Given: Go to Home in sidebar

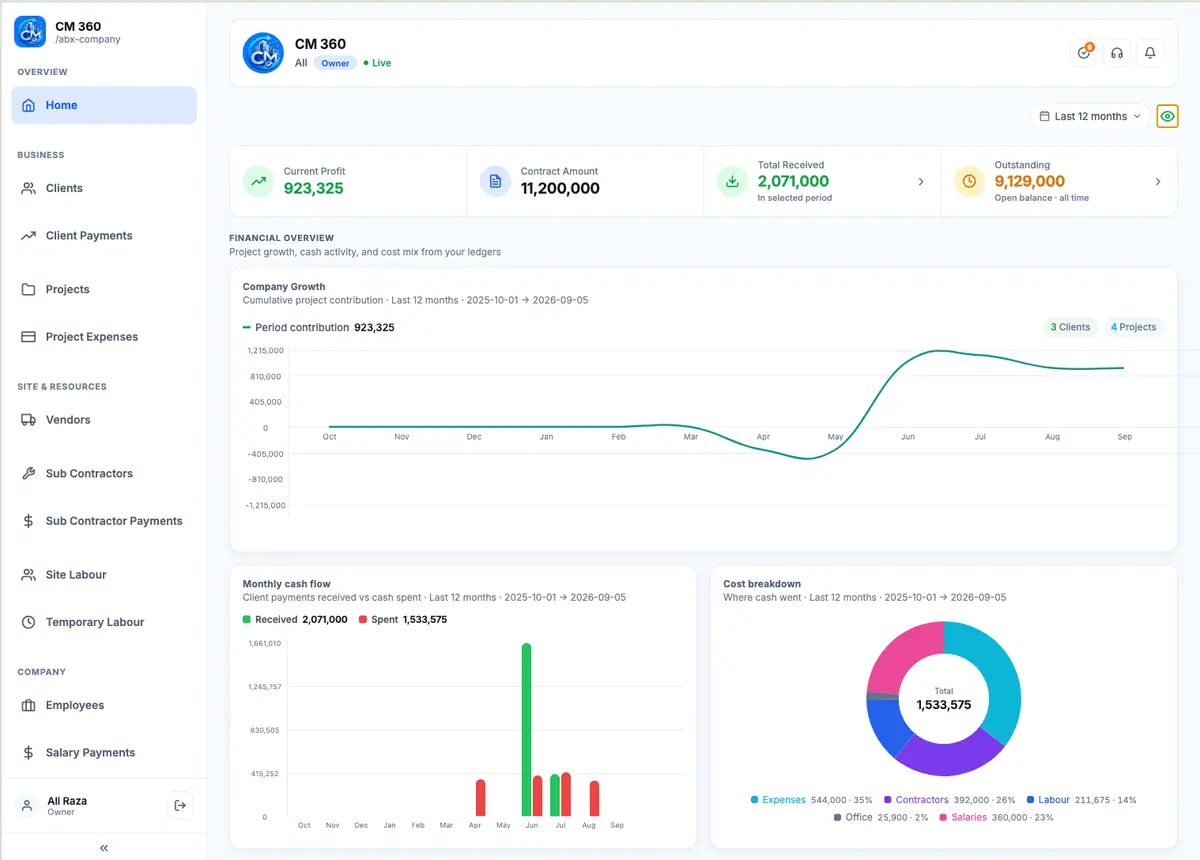Looking at the screenshot, I should click(104, 105).
